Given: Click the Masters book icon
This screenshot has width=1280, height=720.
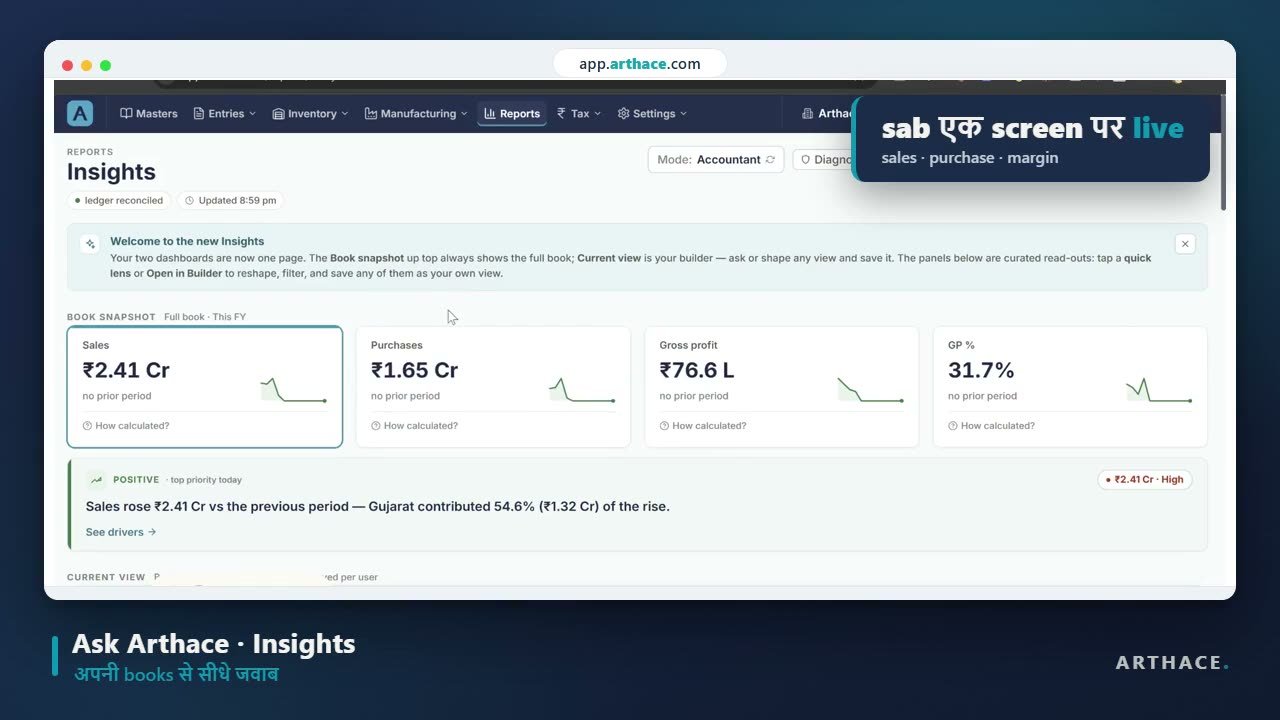Looking at the screenshot, I should pos(126,114).
